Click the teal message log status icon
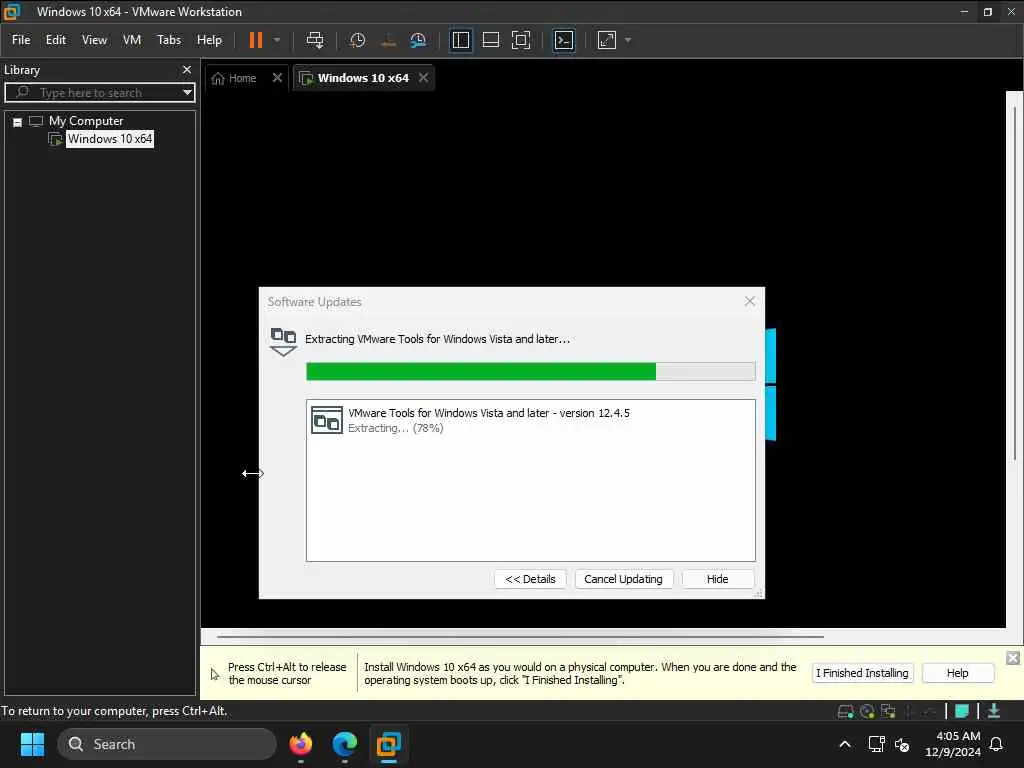This screenshot has width=1024, height=768. click(961, 711)
